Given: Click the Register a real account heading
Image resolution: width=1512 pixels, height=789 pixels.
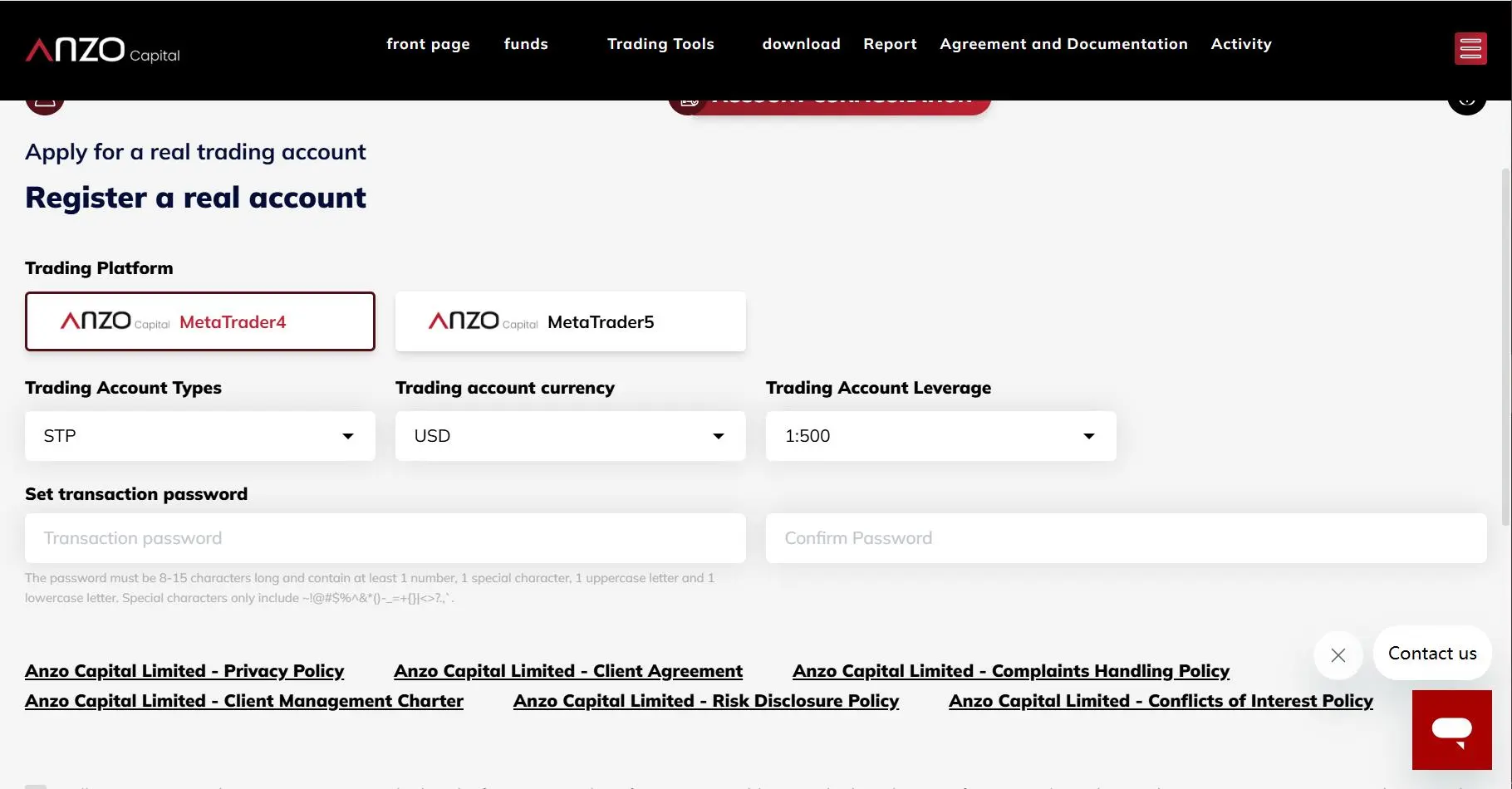Looking at the screenshot, I should [195, 198].
